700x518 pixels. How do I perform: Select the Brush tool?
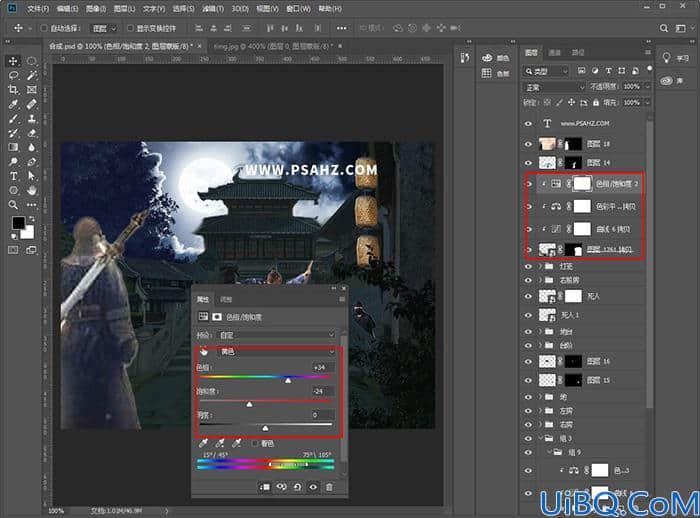[x=13, y=119]
